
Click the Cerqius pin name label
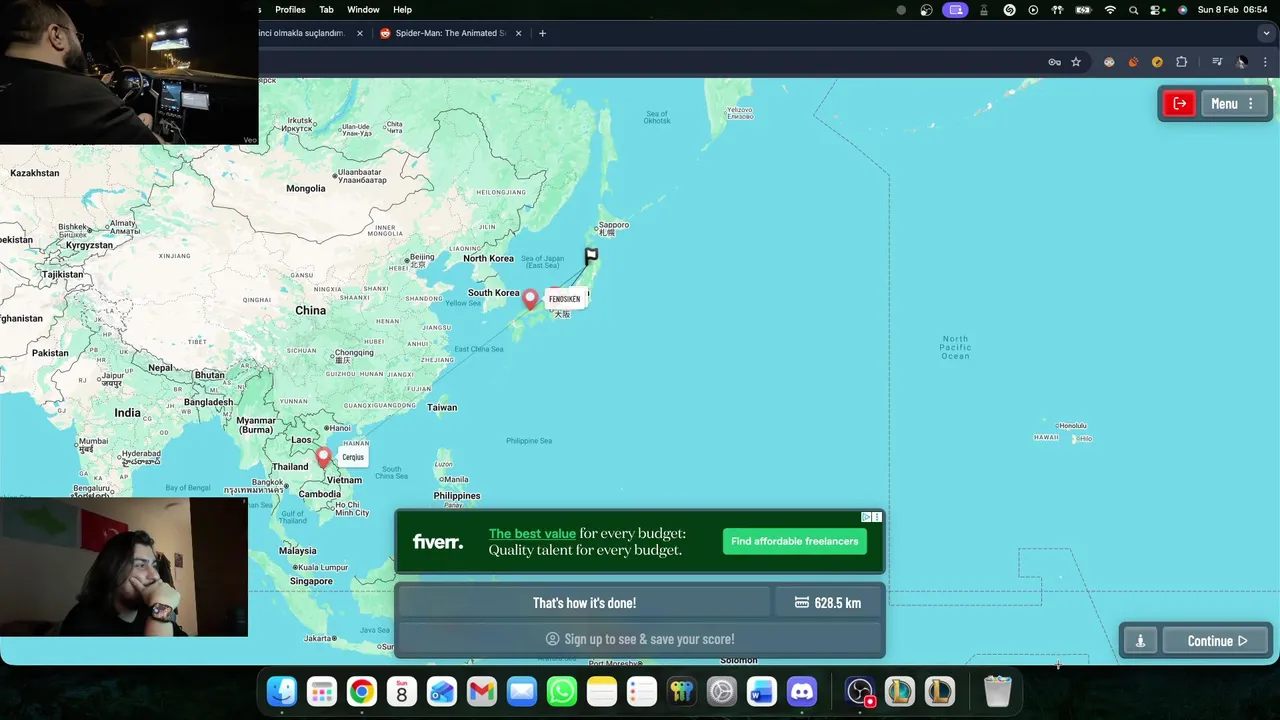(x=353, y=457)
